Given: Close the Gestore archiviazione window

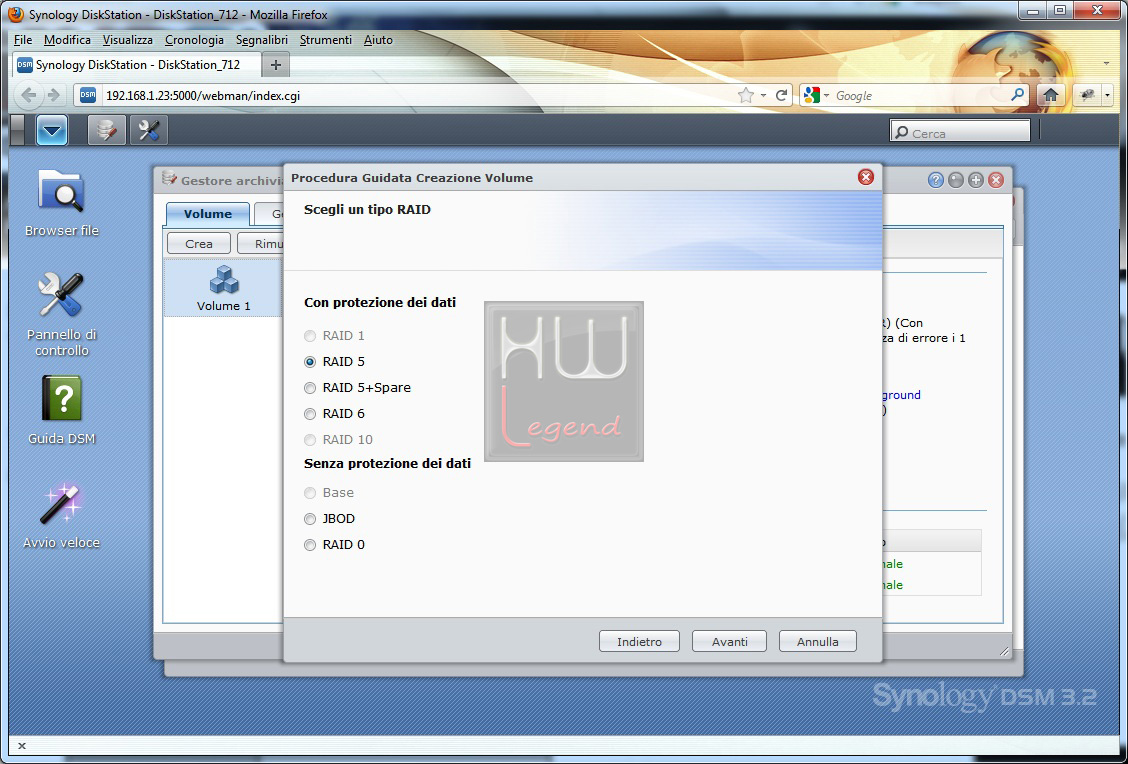Looking at the screenshot, I should pos(996,180).
